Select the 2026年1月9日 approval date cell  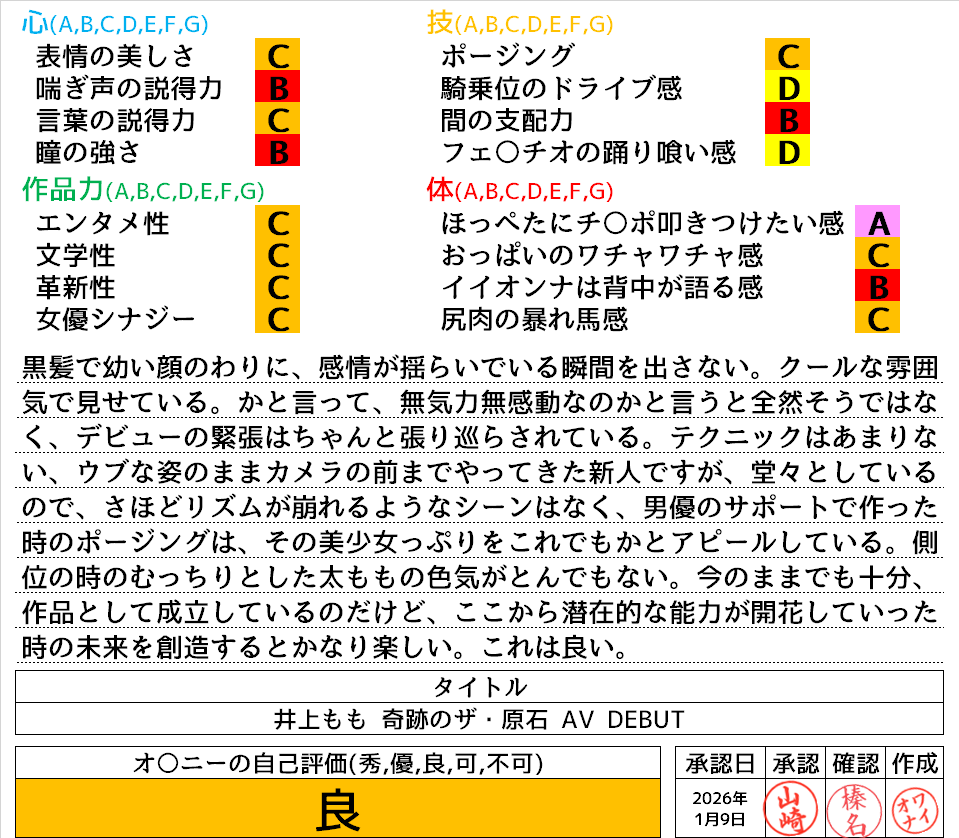(x=720, y=807)
